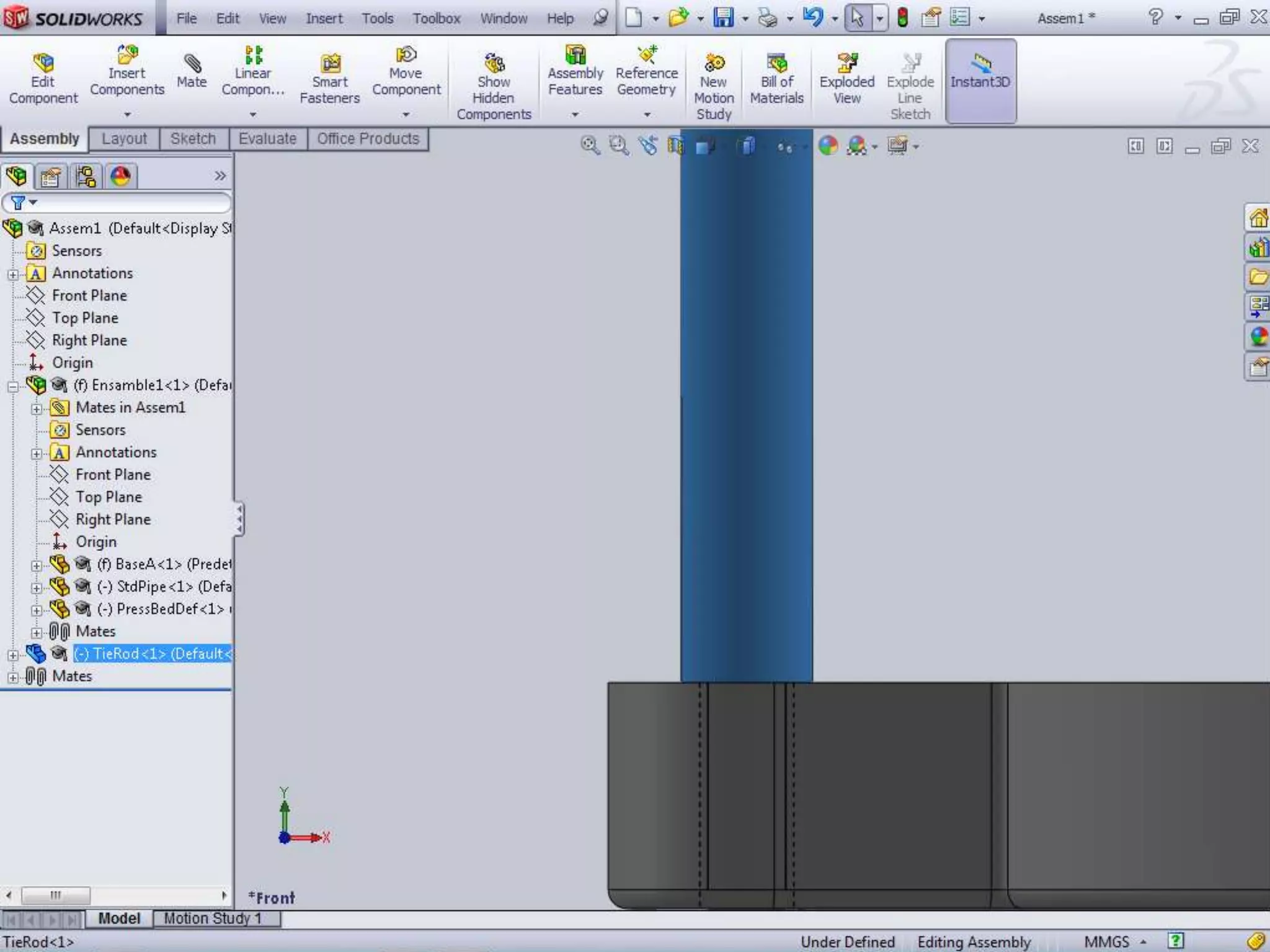Switch to Motion Study 1 tab
Screen dimensions: 1270x952
(x=212, y=919)
